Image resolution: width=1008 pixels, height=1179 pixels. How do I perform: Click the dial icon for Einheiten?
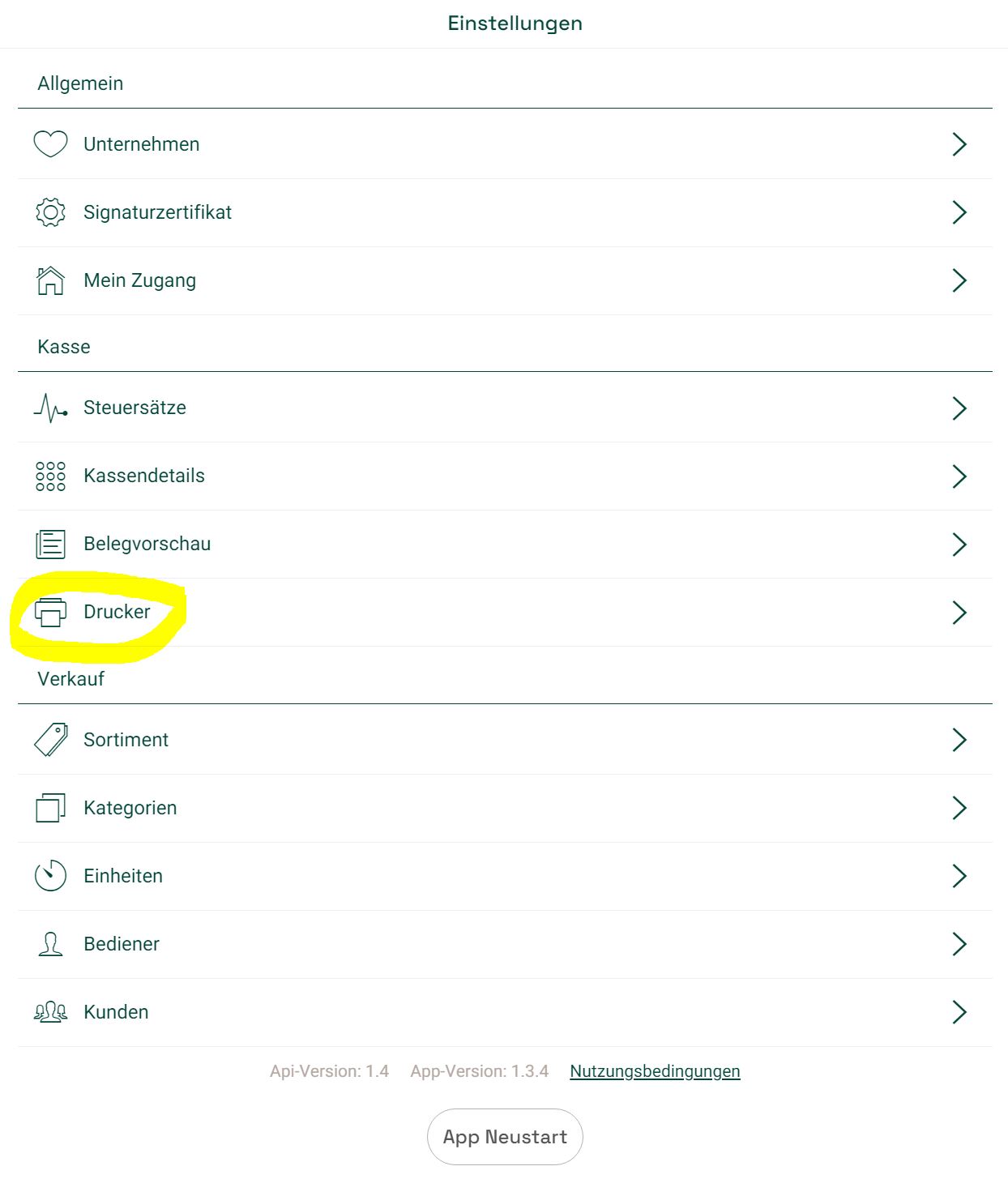click(x=50, y=876)
